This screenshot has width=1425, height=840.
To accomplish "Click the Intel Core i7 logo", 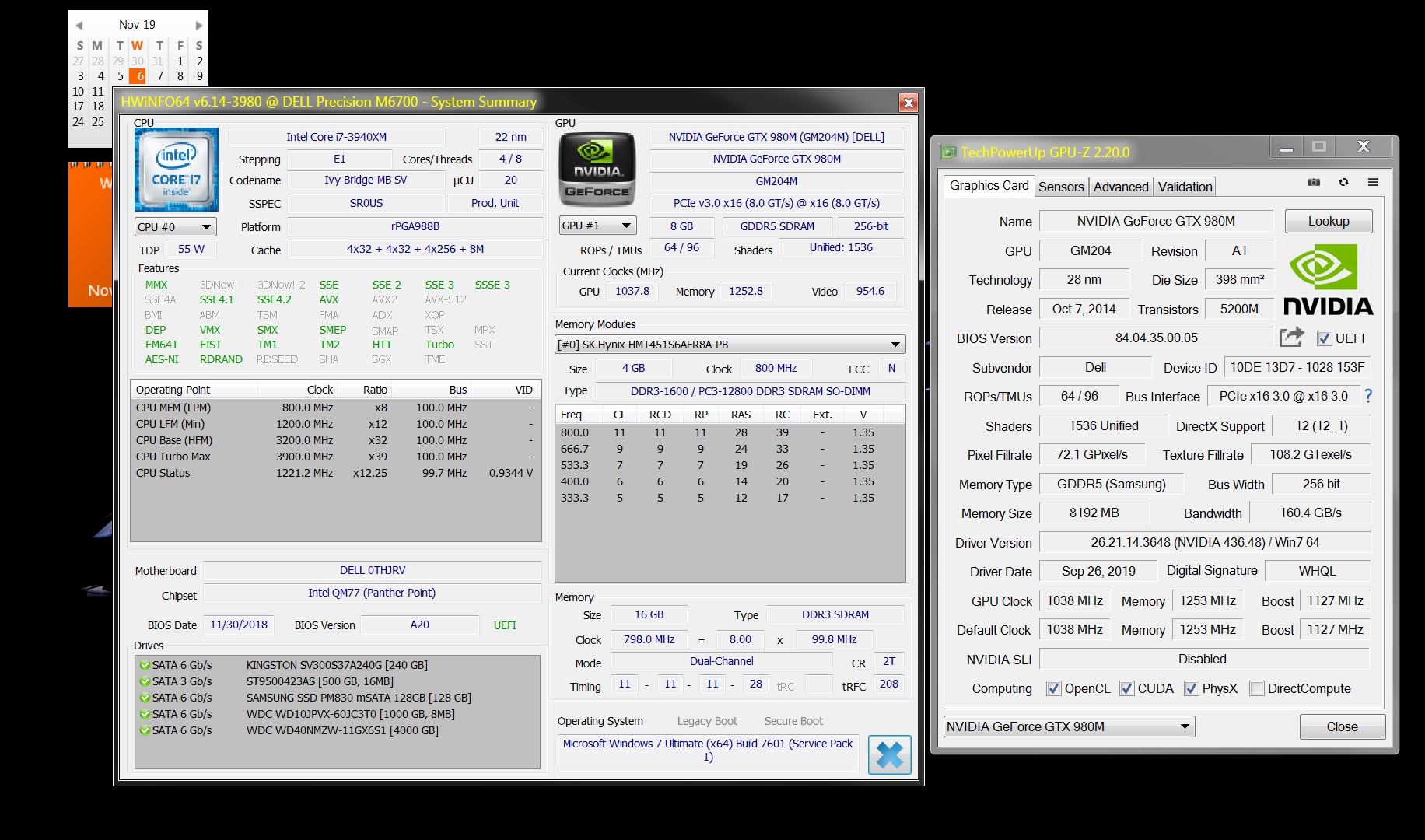I will (x=177, y=170).
